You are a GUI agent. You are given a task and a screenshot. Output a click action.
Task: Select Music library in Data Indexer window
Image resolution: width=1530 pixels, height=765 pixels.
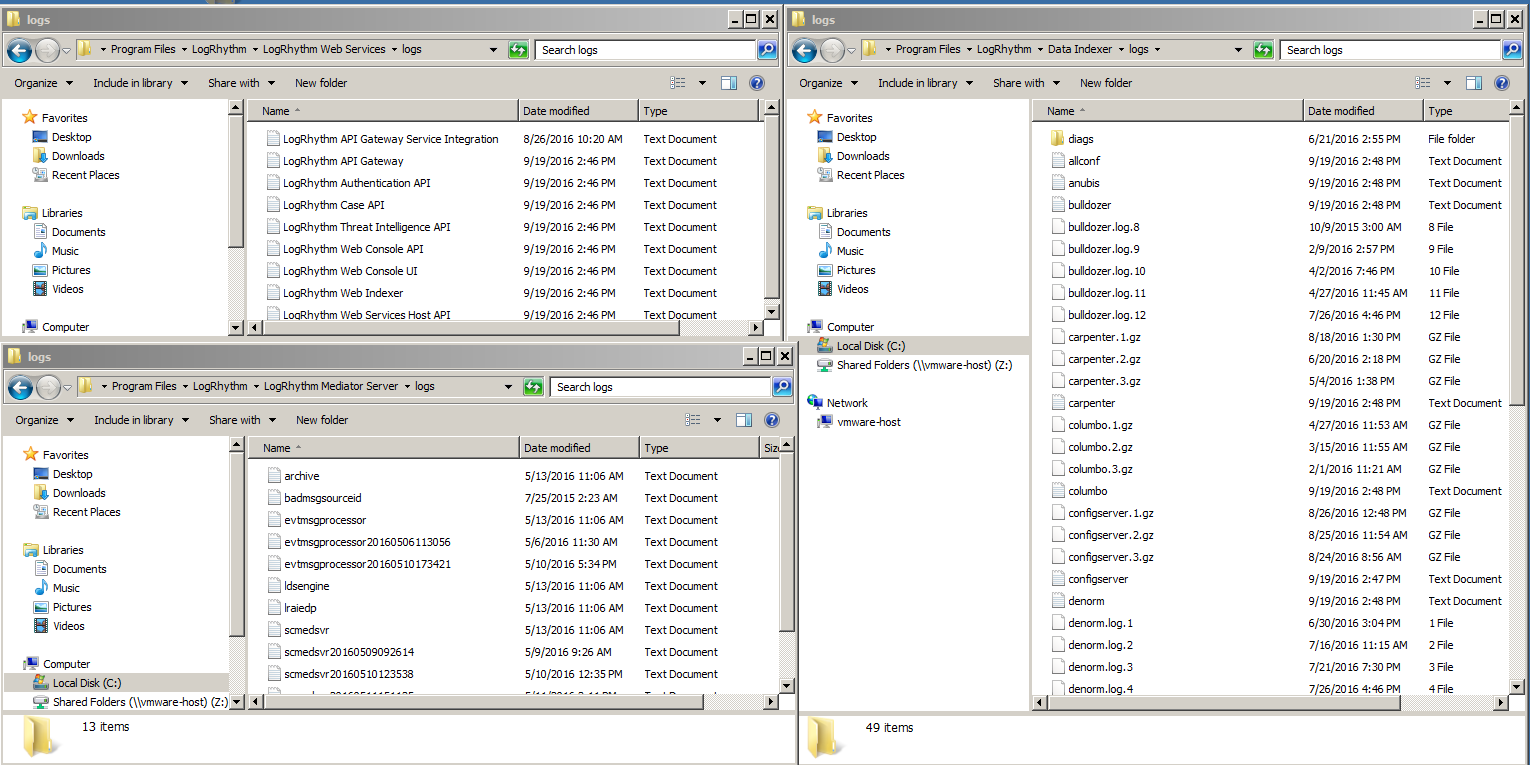850,251
